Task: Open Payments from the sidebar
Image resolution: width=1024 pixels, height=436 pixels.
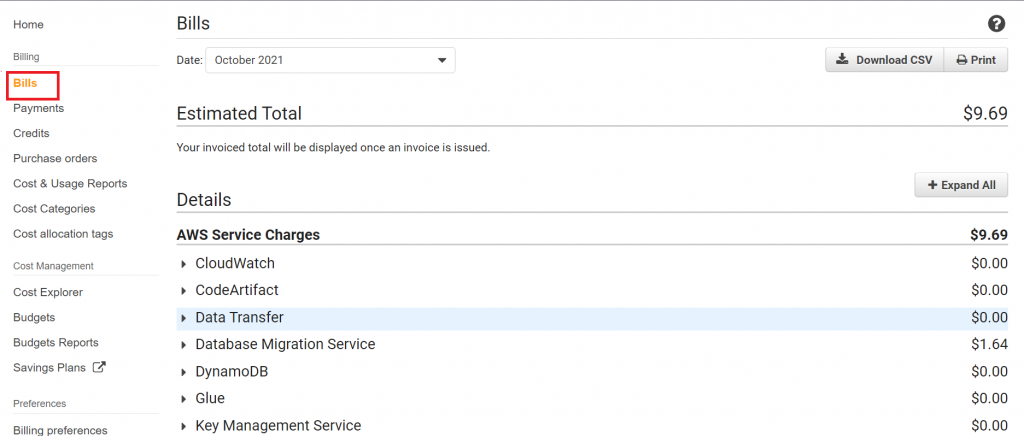Action: [38, 108]
